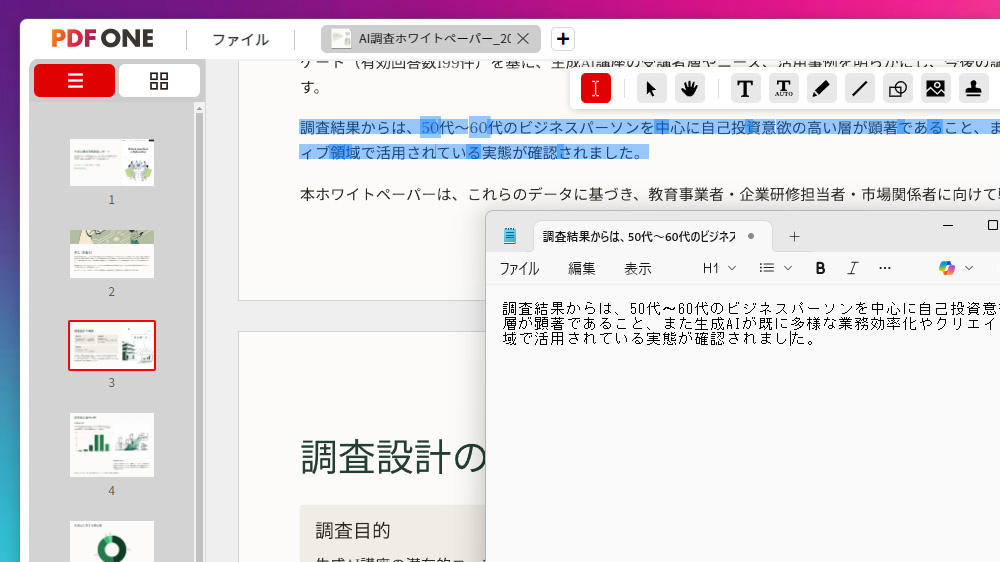
Task: Expand the H1 heading dropdown
Action: (719, 268)
